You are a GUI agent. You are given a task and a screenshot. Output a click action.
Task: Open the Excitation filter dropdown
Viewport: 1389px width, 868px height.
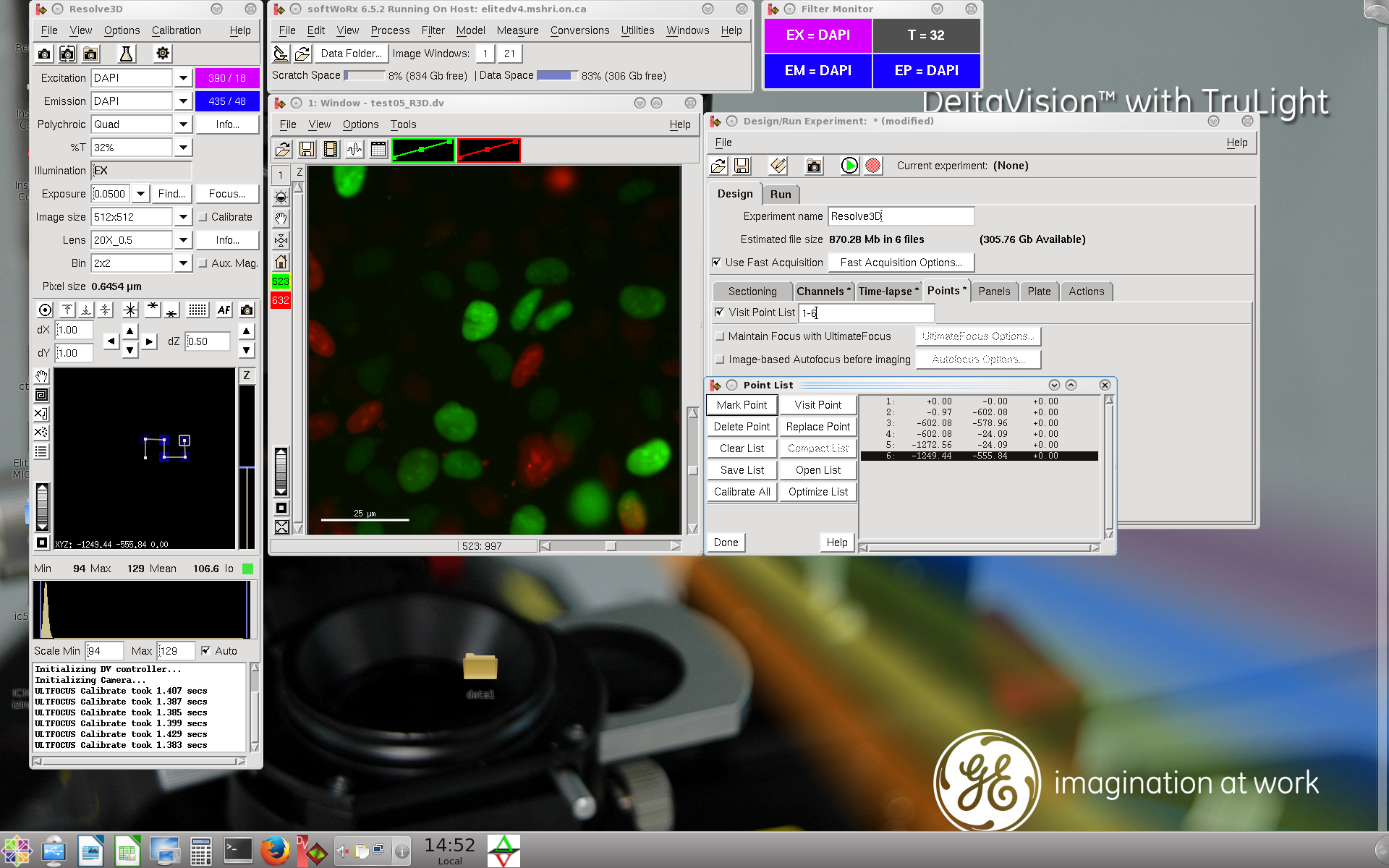(x=183, y=78)
